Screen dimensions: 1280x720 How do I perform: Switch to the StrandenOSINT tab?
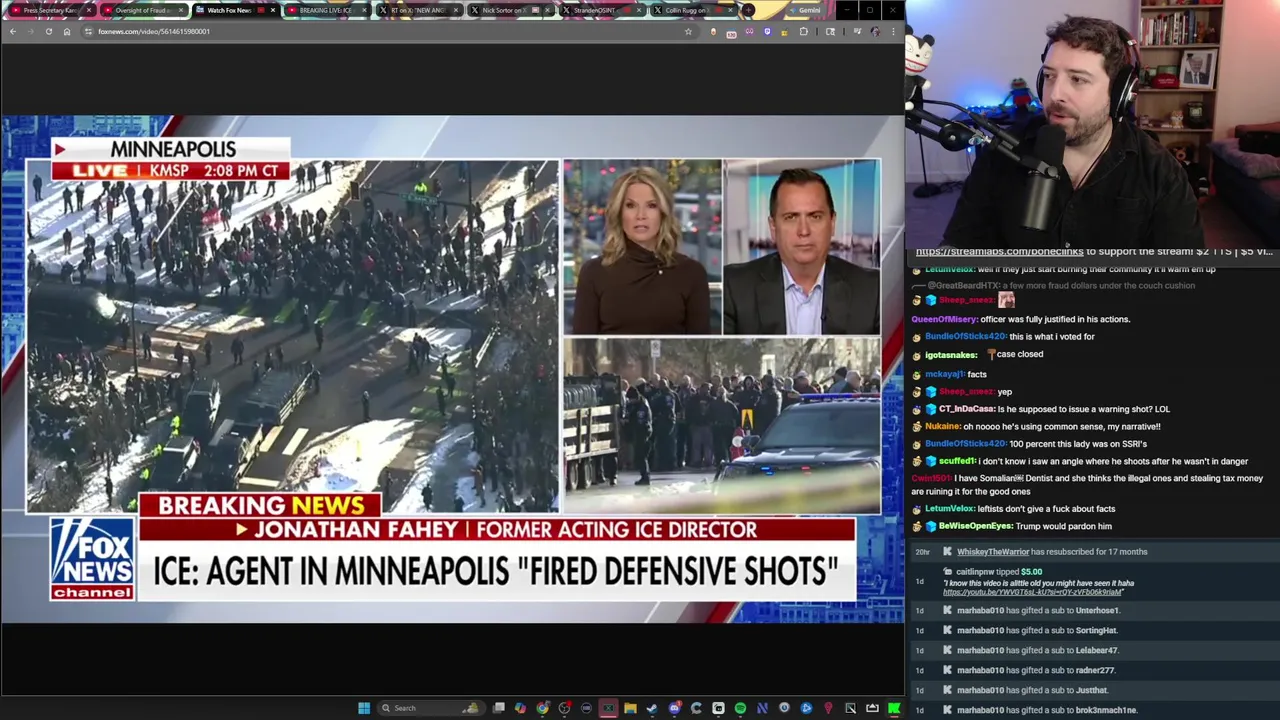601,10
